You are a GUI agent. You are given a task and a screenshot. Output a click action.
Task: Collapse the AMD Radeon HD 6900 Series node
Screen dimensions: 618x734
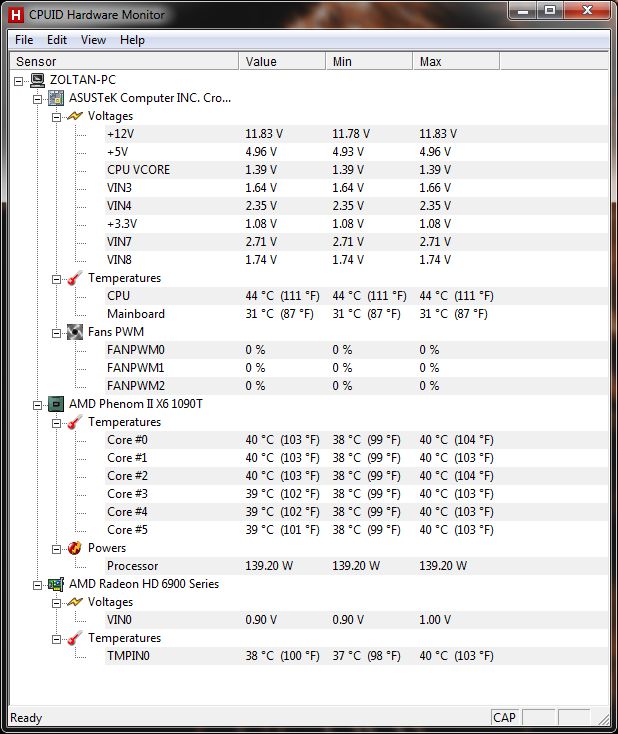point(39,584)
